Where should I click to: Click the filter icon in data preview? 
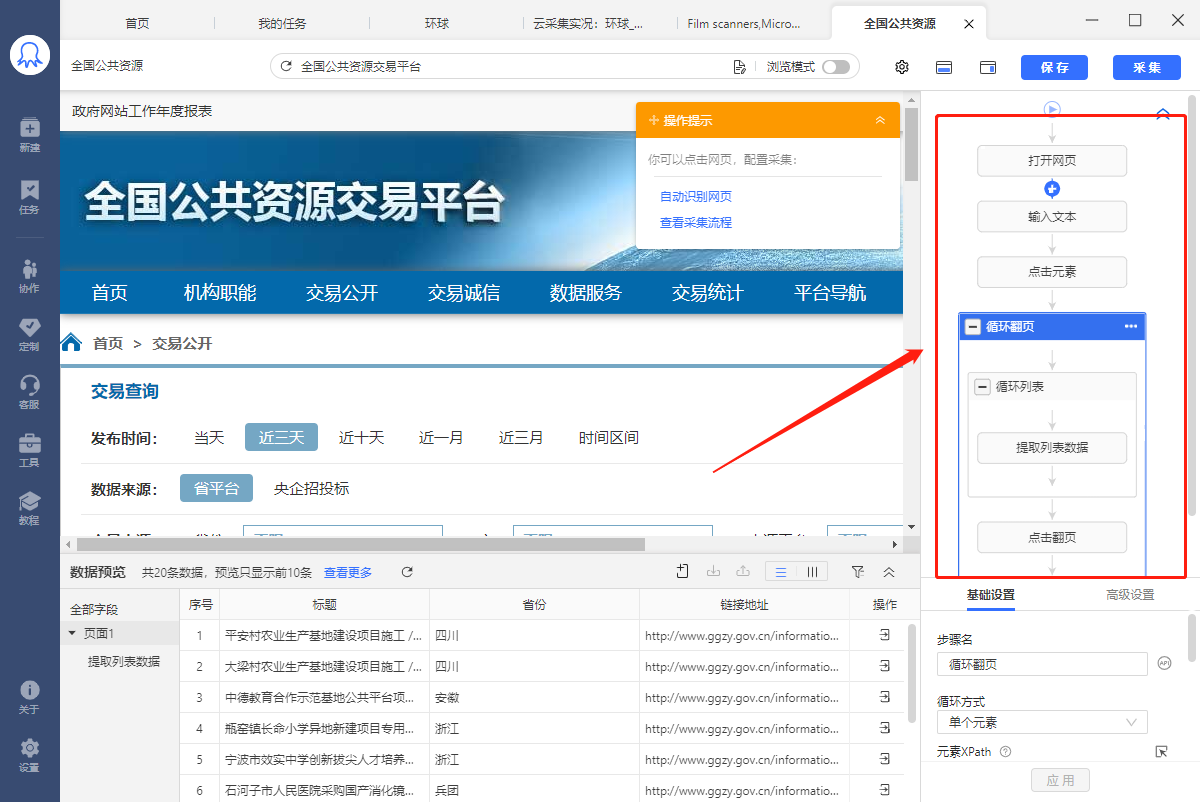point(857,572)
